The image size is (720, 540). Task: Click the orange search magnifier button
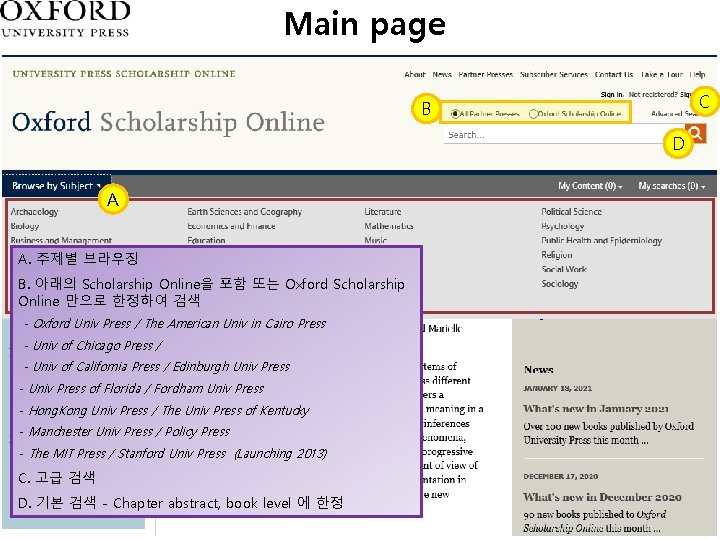697,134
